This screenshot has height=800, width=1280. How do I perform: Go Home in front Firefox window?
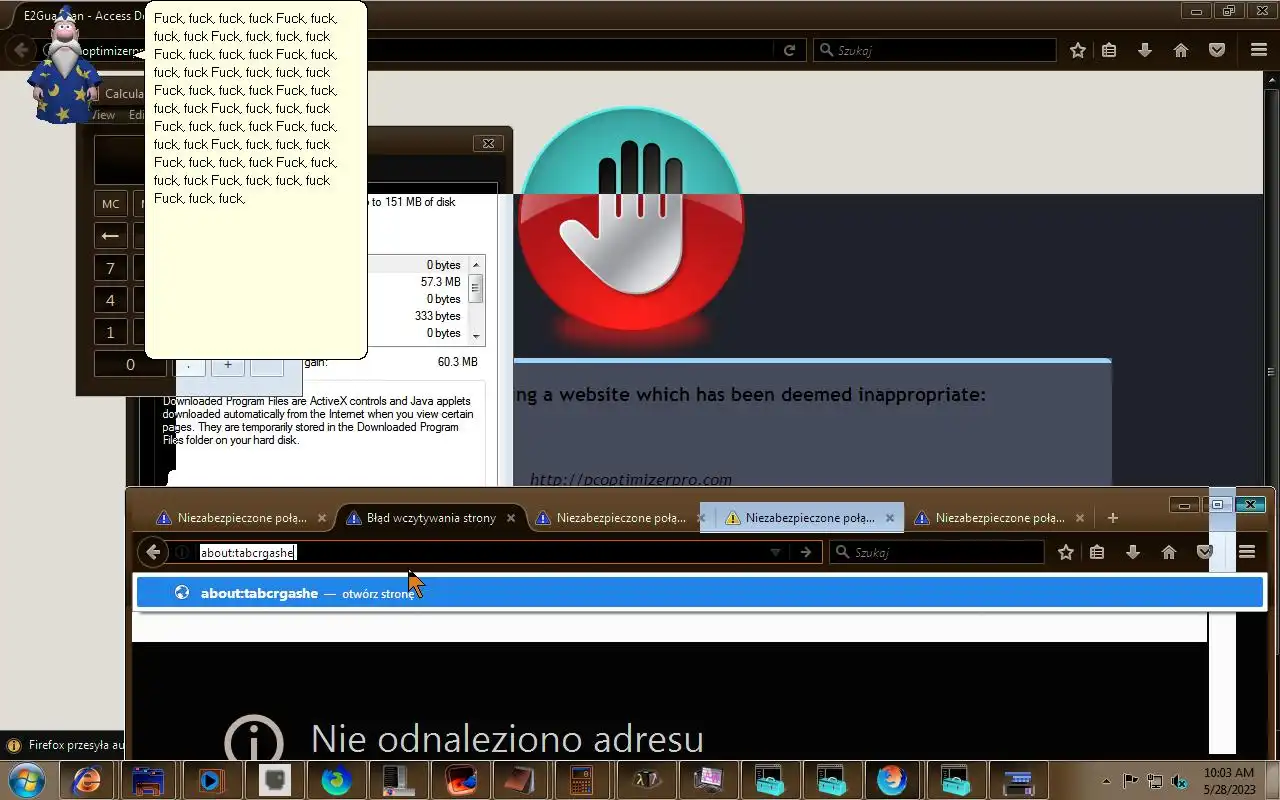[1169, 552]
